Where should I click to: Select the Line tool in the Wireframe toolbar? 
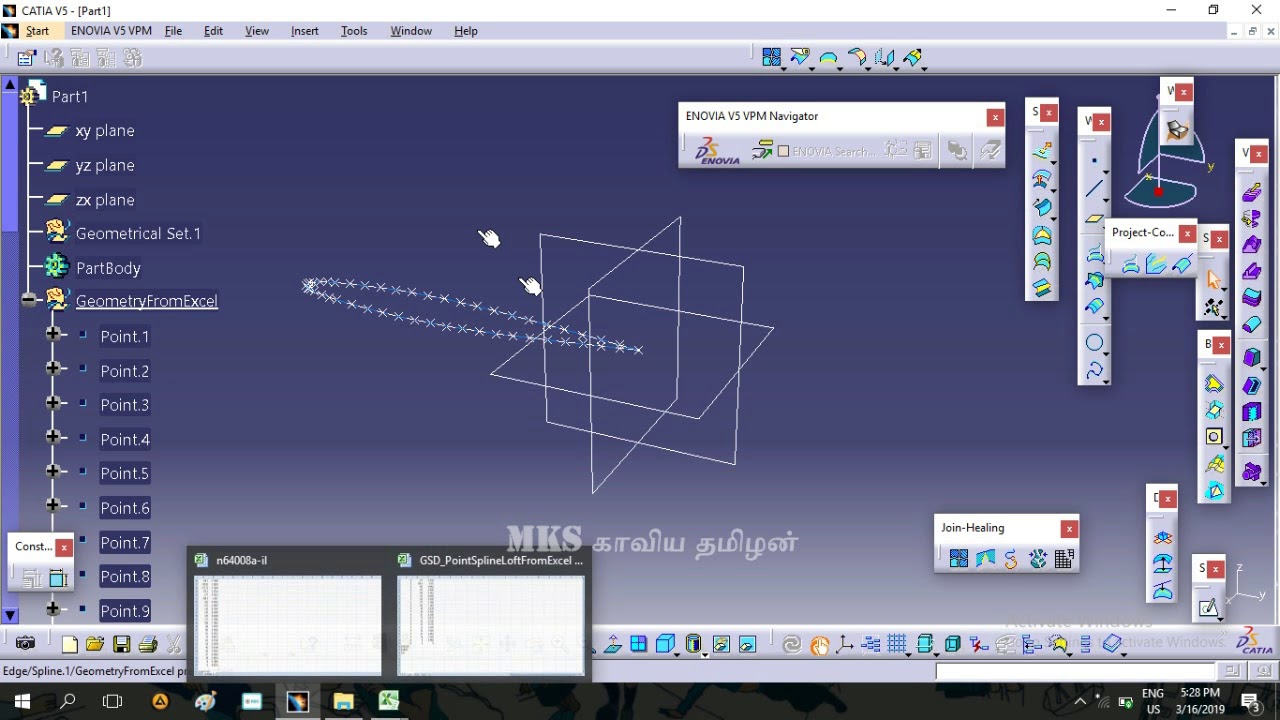tap(1094, 188)
